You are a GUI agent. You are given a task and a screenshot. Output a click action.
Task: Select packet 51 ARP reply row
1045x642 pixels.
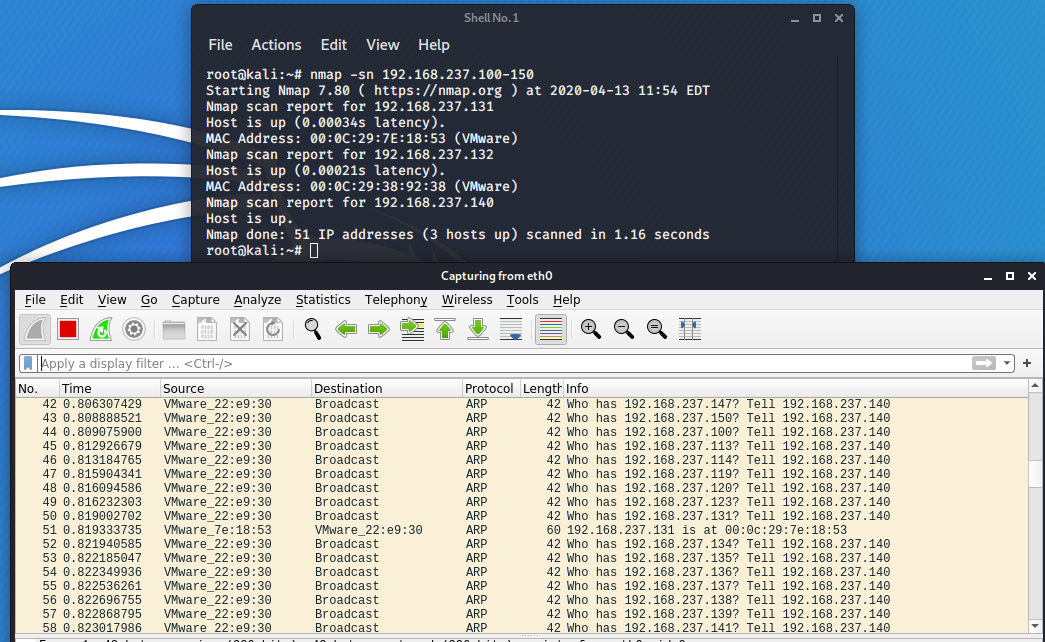click(x=500, y=530)
